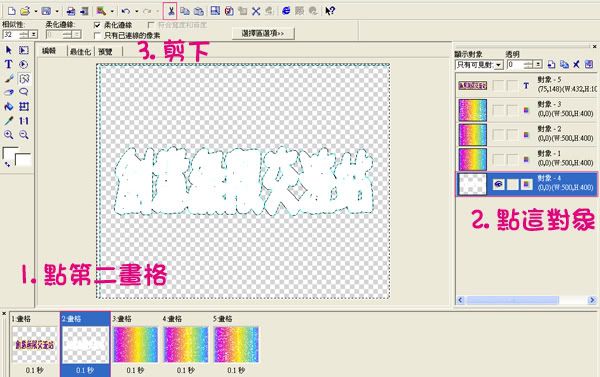Select the Zoom In magnifier tool
The width and height of the screenshot is (600, 377).
coord(9,135)
